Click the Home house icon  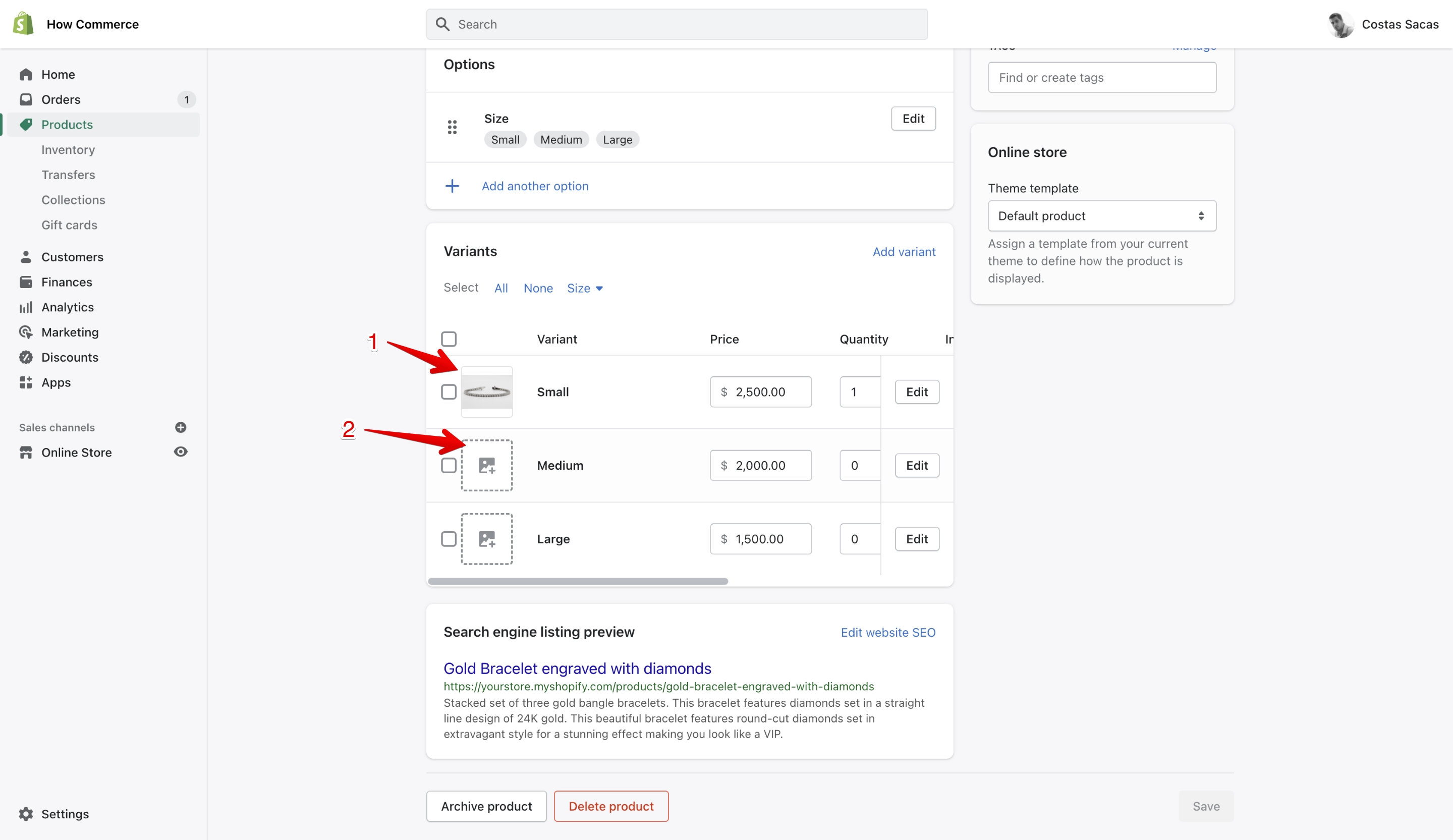coord(26,74)
